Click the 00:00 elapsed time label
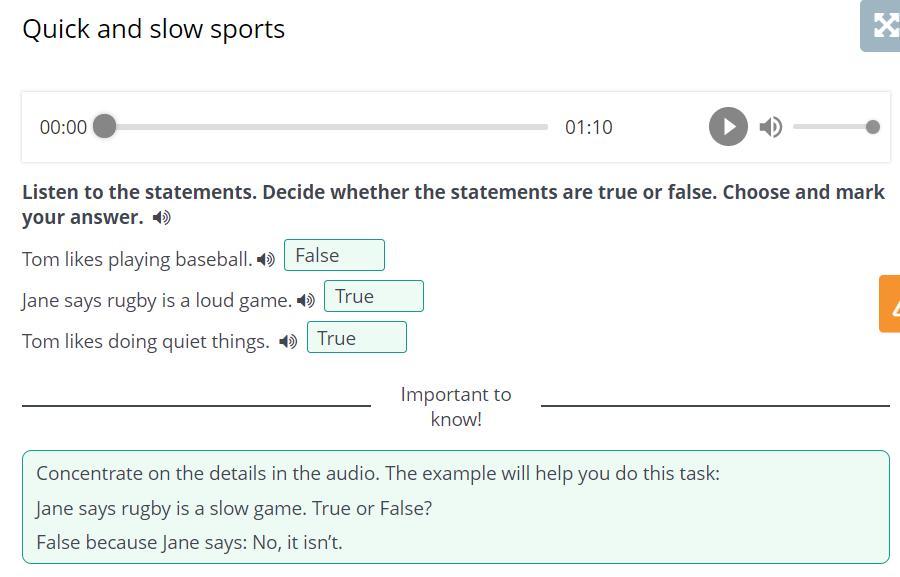 (x=63, y=127)
